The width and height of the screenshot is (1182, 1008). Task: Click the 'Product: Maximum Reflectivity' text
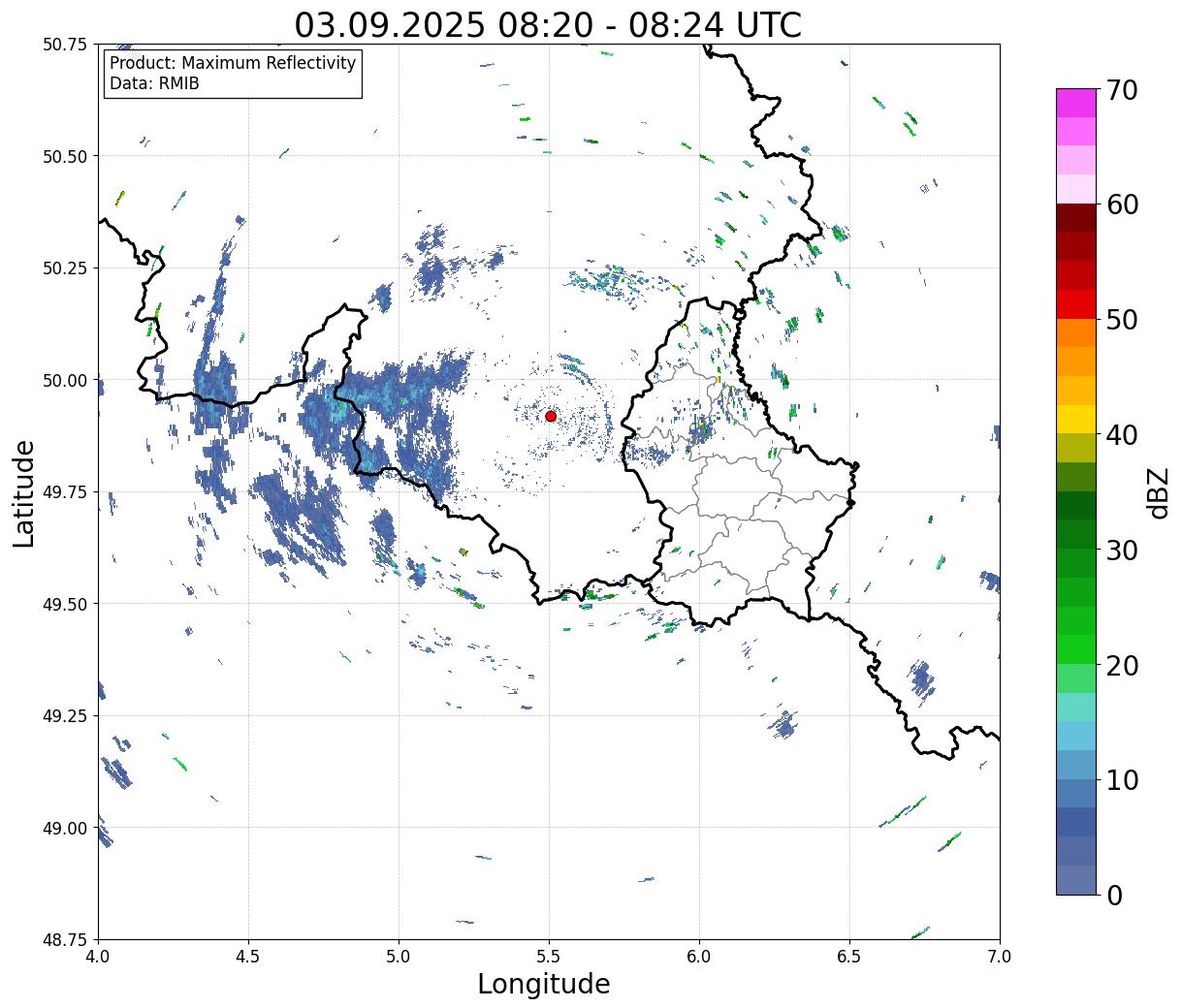[233, 63]
